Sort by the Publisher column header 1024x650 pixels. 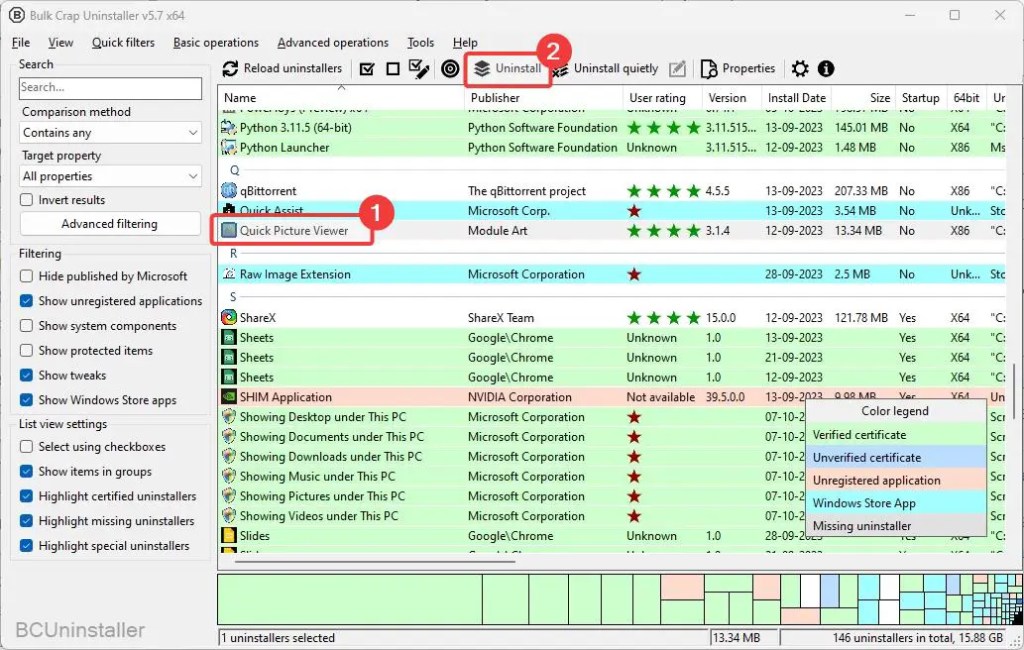(543, 98)
